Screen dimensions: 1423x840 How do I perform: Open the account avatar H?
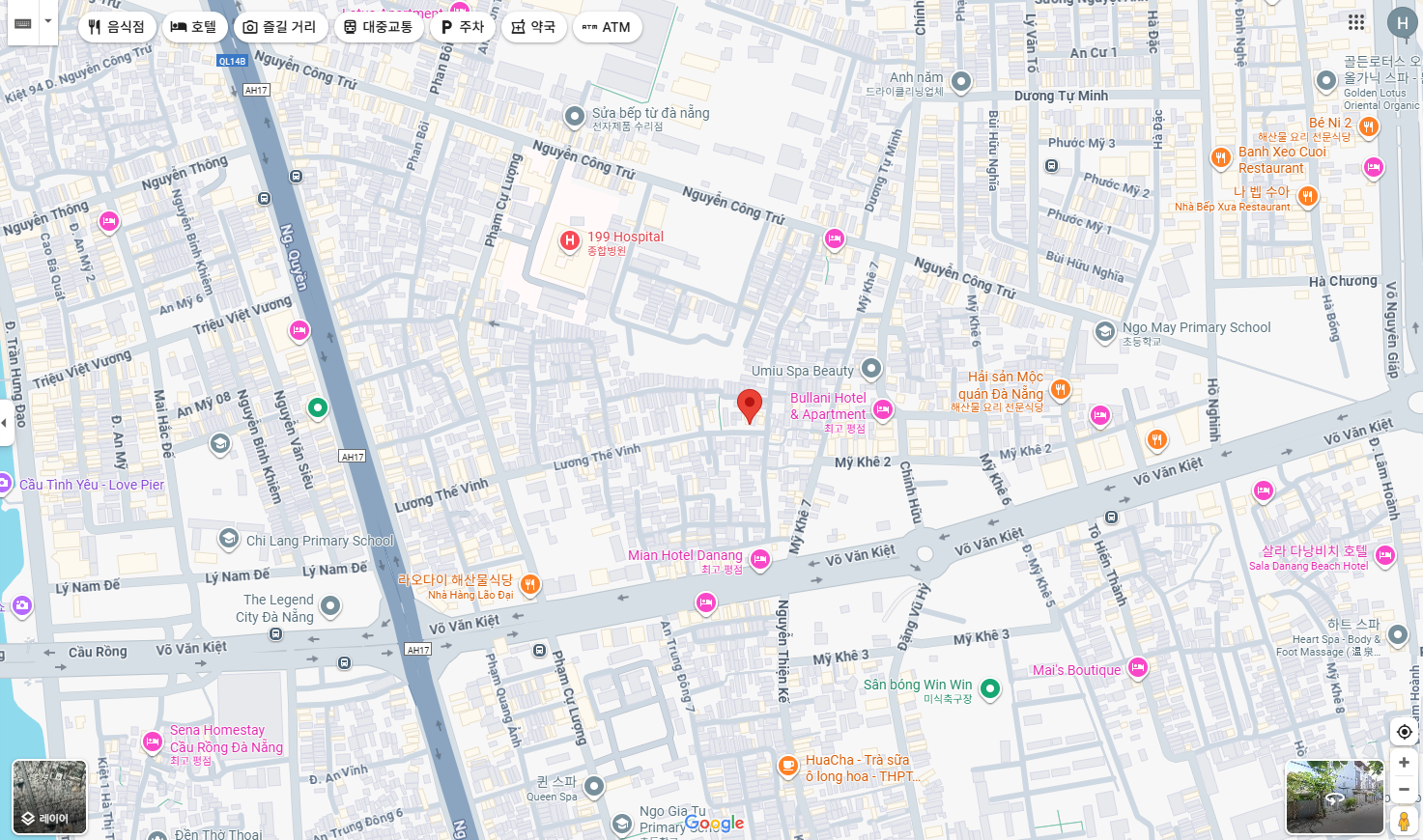[1402, 22]
